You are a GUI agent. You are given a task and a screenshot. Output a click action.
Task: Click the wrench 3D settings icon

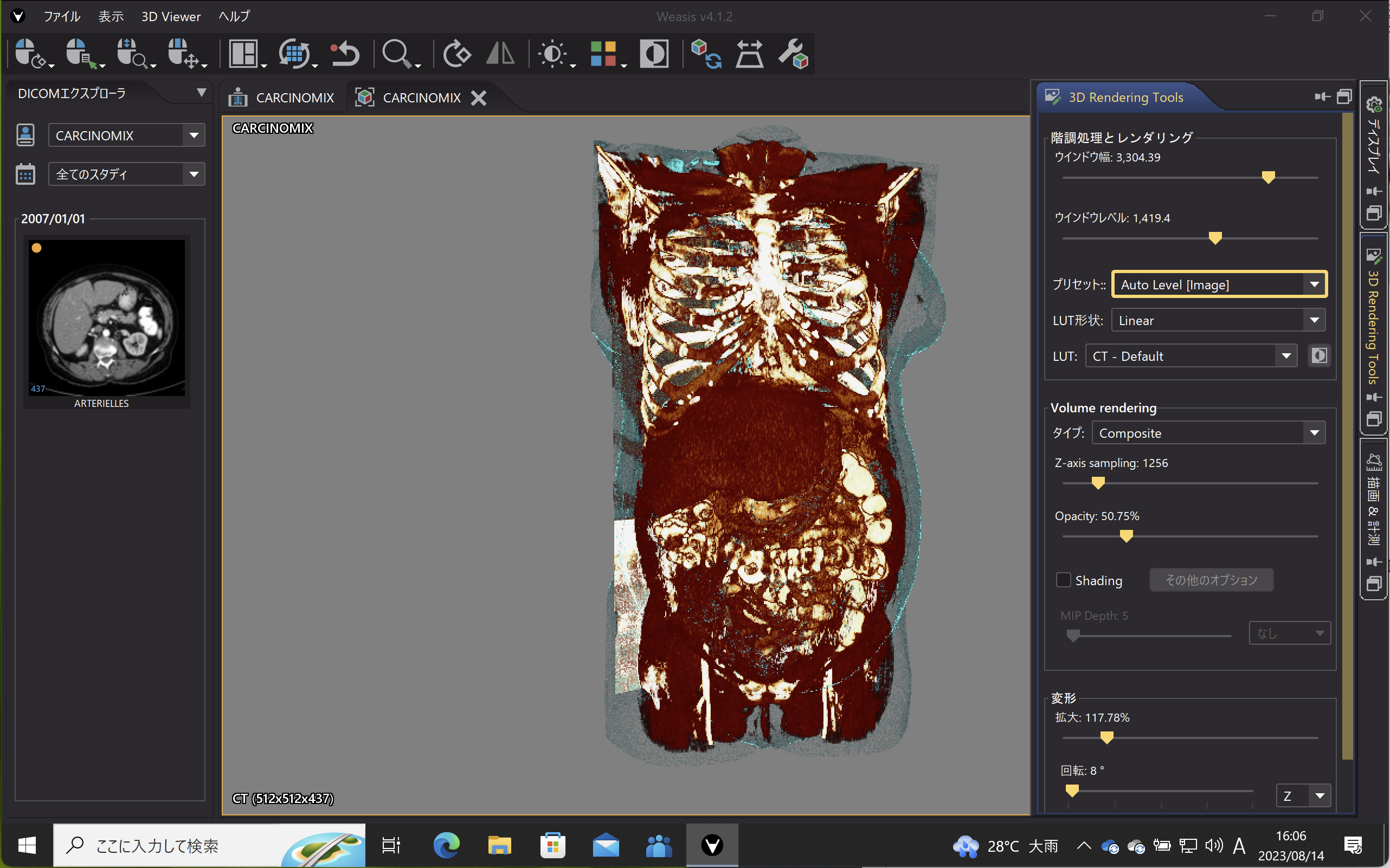click(793, 54)
